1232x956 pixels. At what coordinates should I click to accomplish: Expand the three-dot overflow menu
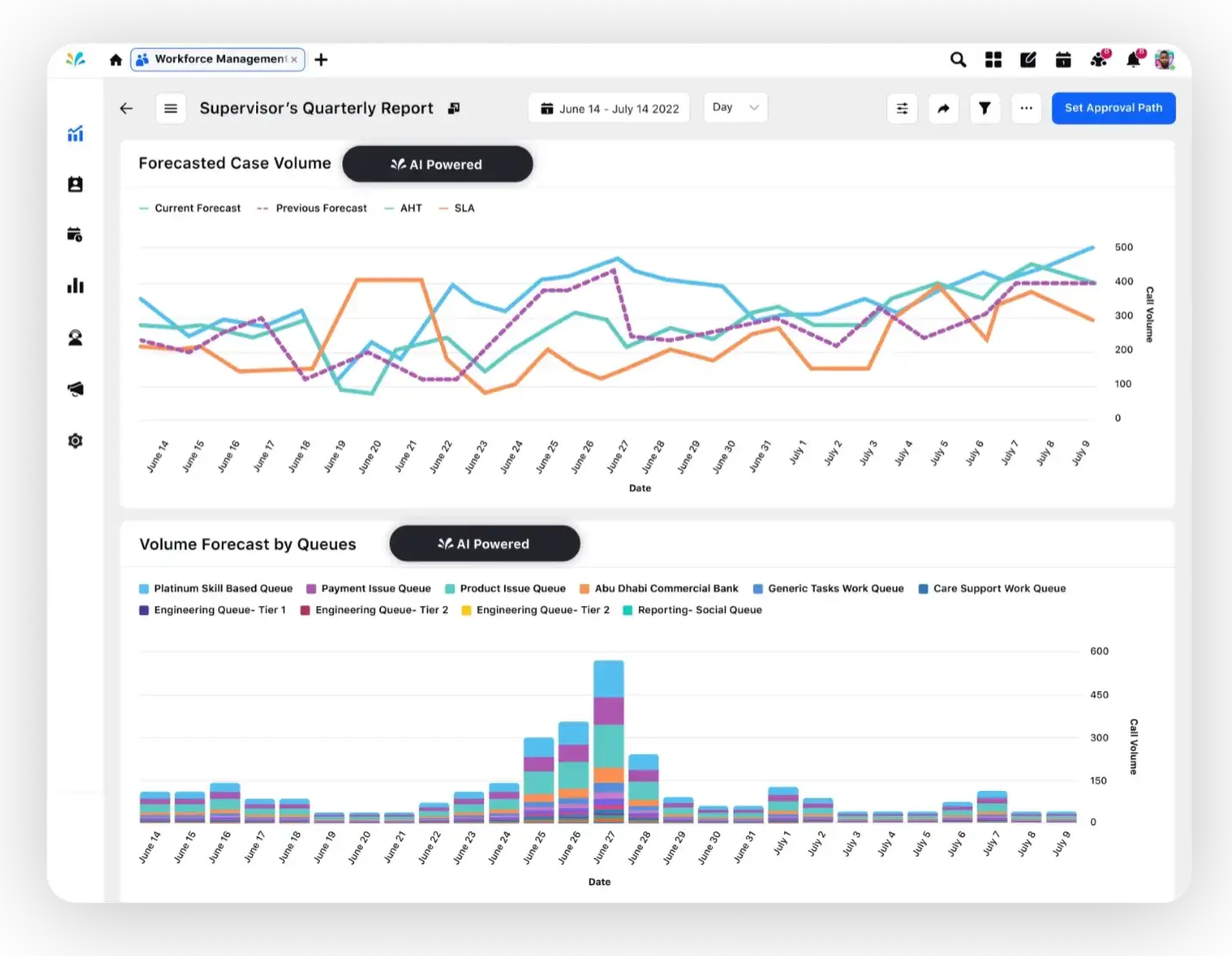[1026, 108]
